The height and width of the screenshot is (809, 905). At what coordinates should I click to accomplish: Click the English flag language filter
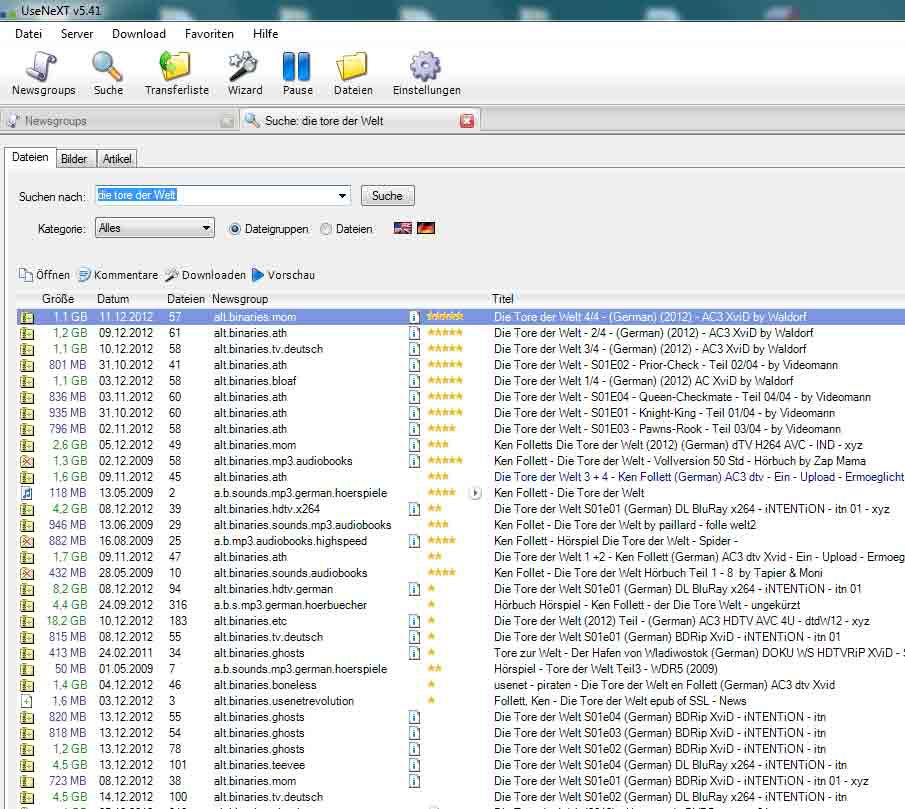click(x=403, y=228)
